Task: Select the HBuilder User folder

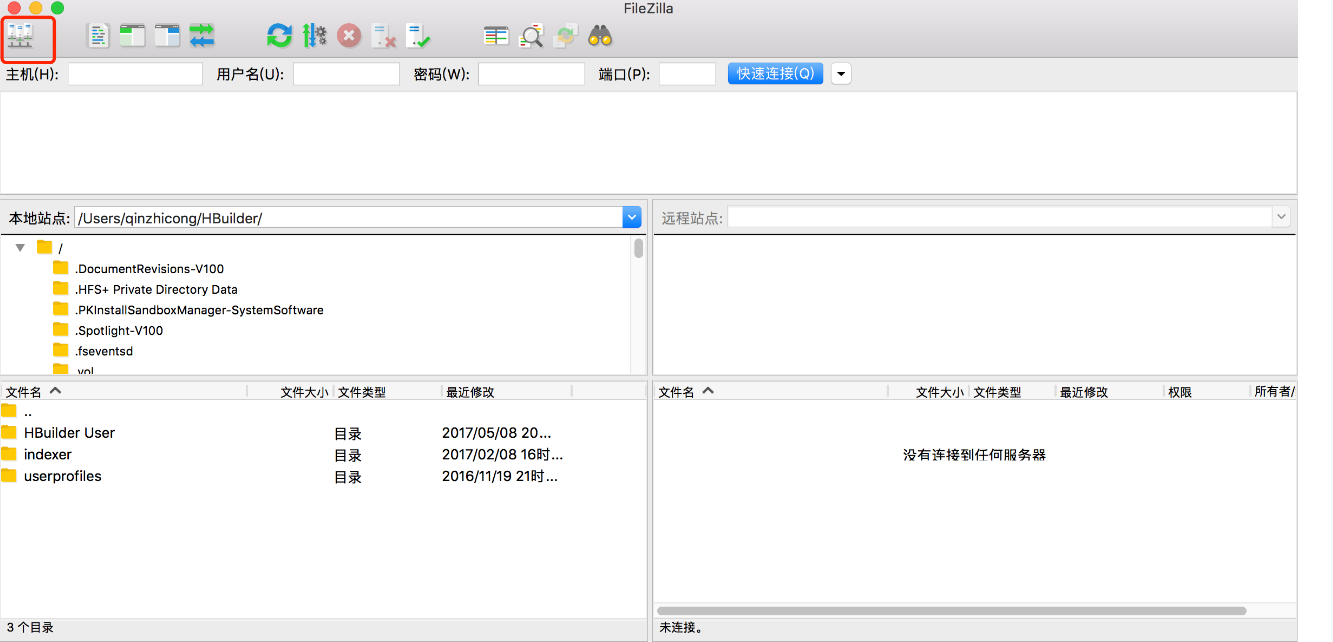Action: (69, 433)
